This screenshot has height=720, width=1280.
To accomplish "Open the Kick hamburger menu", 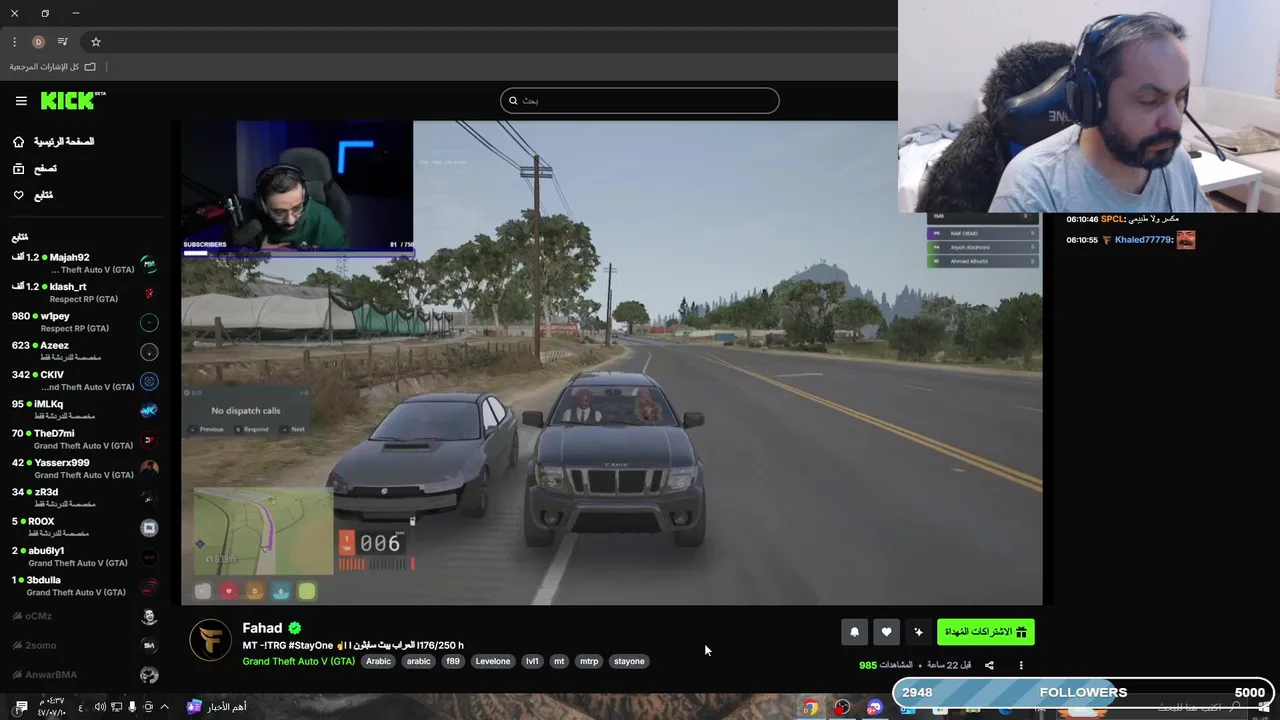I will point(21,100).
